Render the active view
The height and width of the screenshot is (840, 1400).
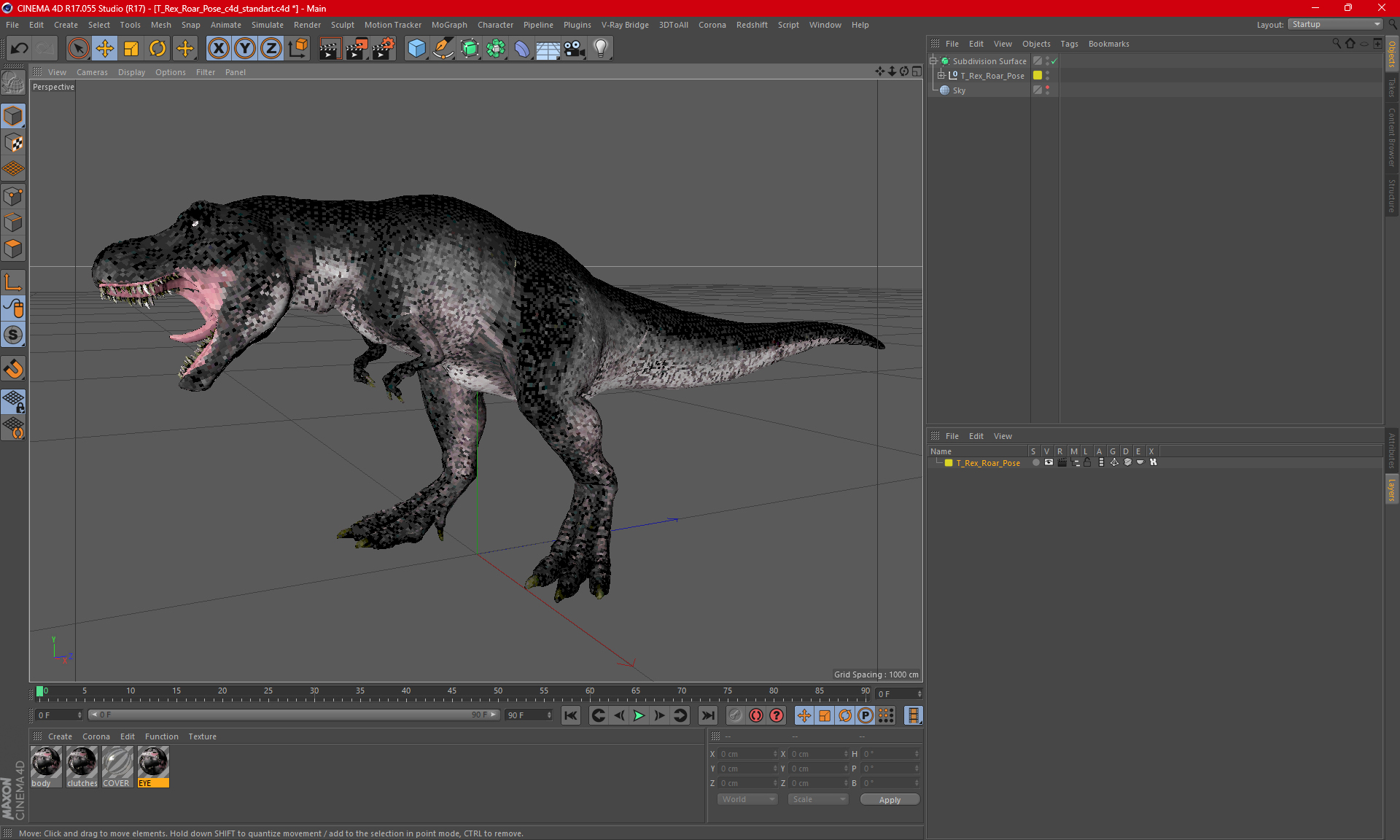330,48
